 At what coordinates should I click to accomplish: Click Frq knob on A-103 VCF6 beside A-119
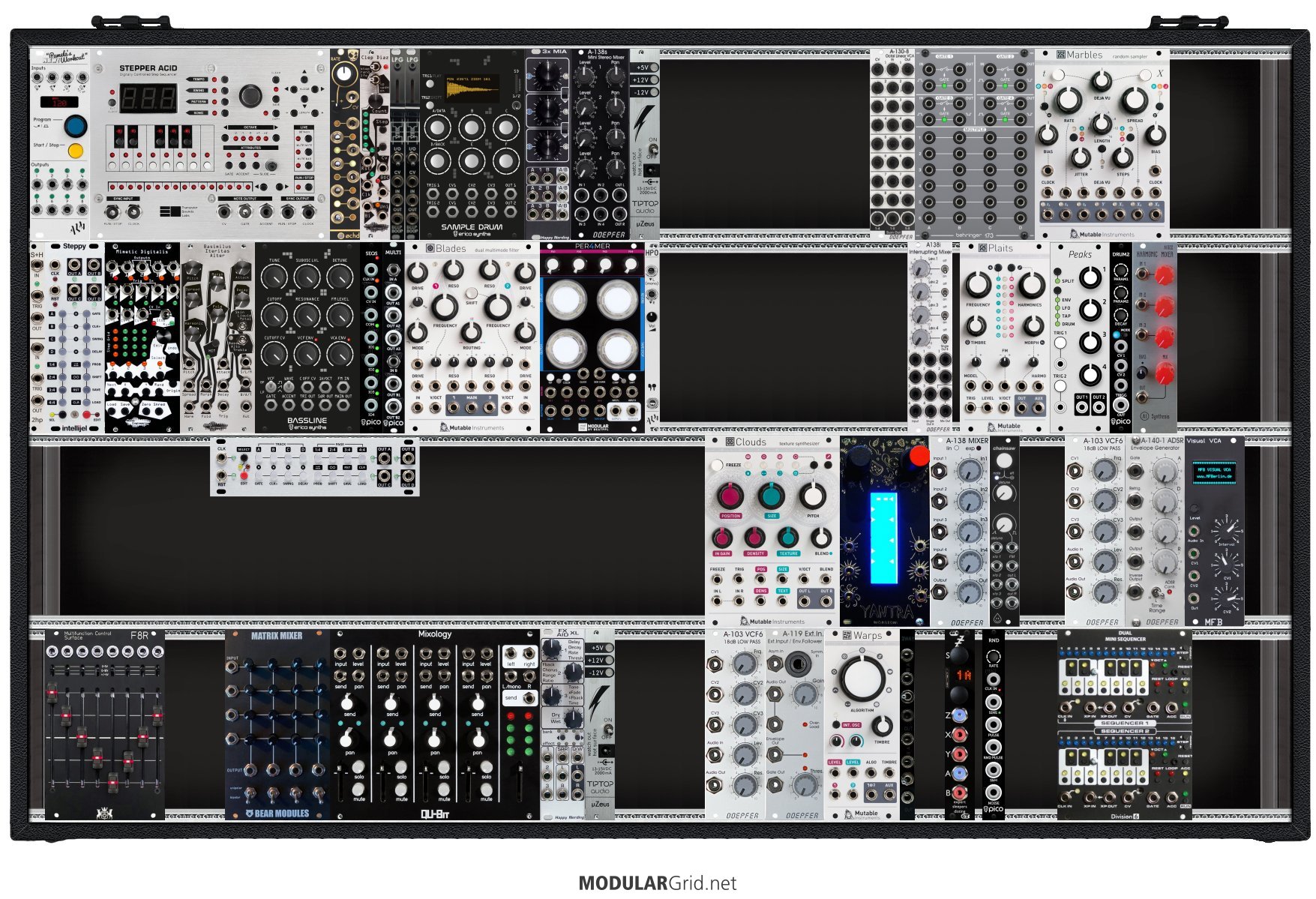pyautogui.click(x=744, y=664)
